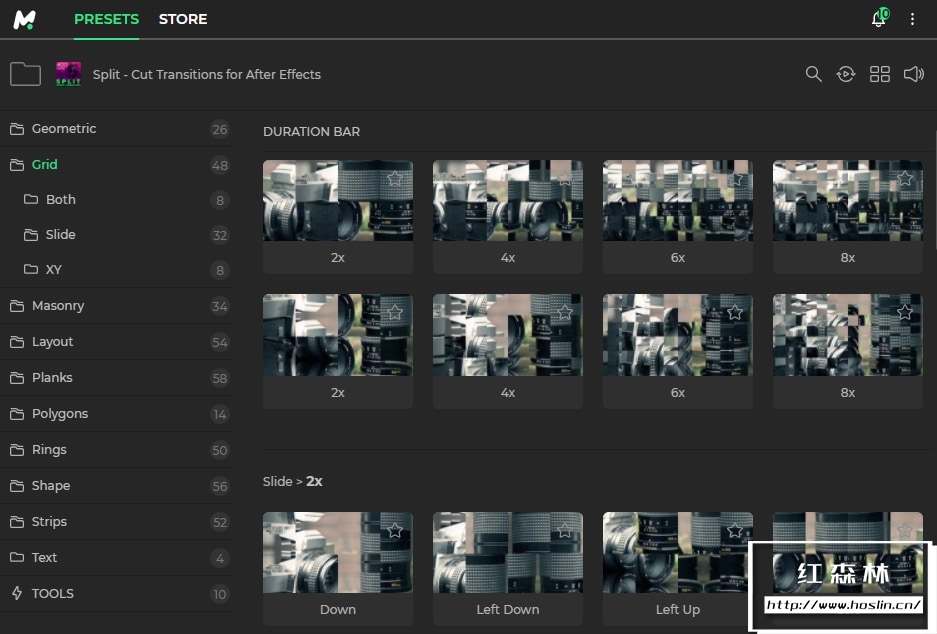Click the Masonry count badge 34

220,307
